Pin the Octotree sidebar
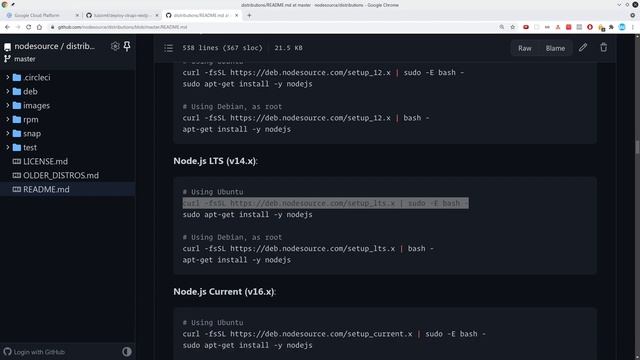Viewport: 640px width, 360px height. pyautogui.click(x=127, y=47)
